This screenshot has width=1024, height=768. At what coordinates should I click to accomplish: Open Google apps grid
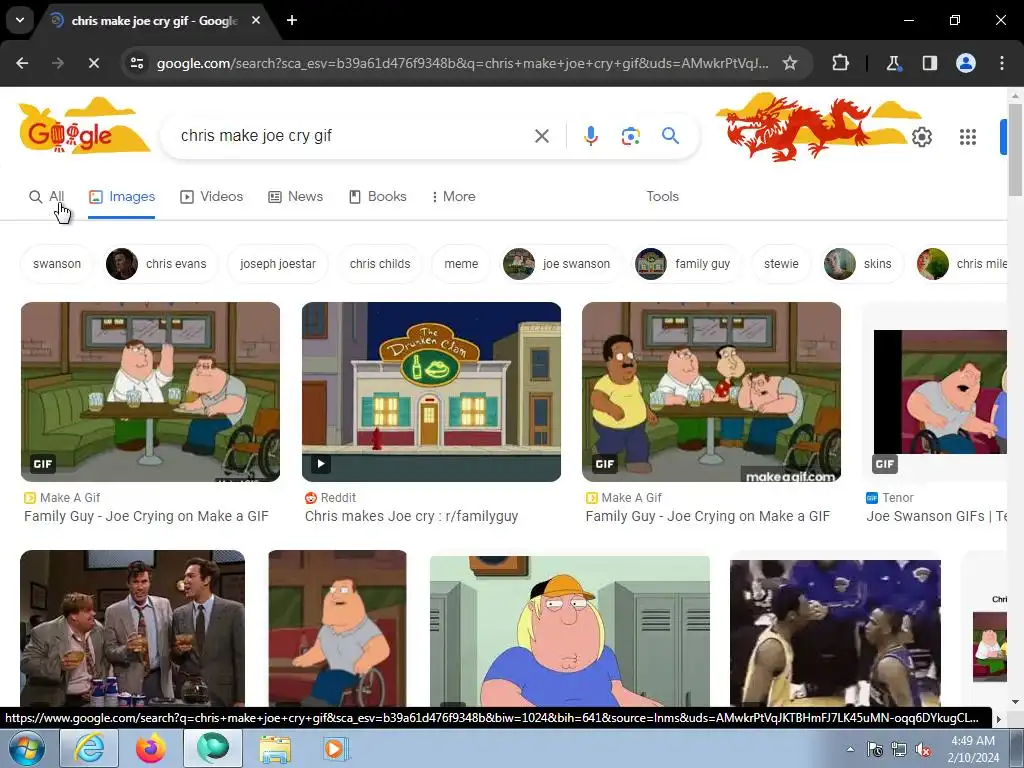pyautogui.click(x=968, y=137)
